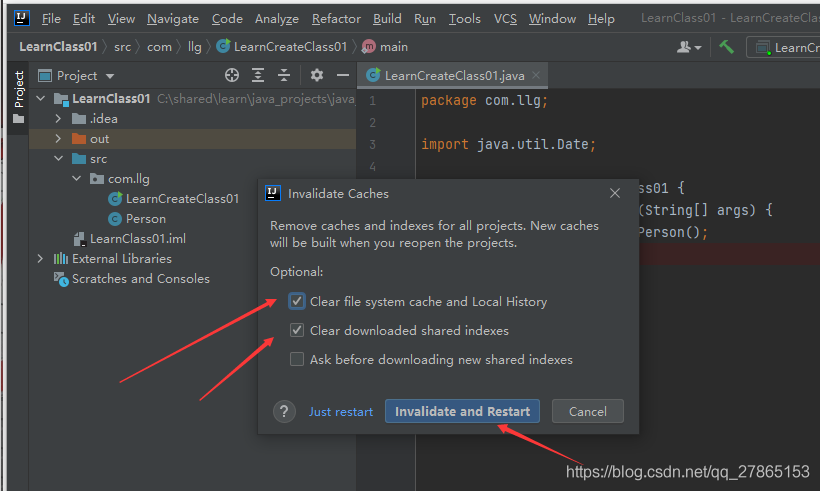The image size is (820, 491).
Task: Click Expand All icon in Project panel
Action: tap(258, 75)
